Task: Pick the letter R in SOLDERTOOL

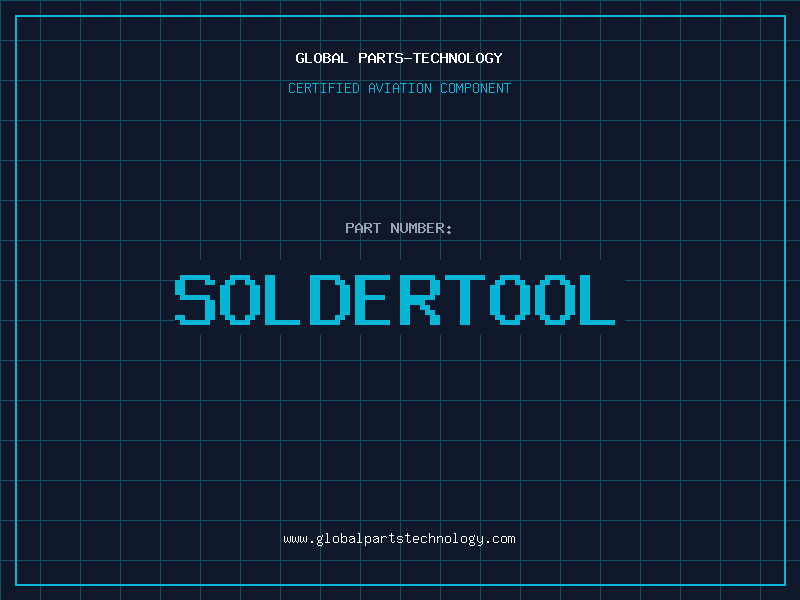Action: point(417,300)
